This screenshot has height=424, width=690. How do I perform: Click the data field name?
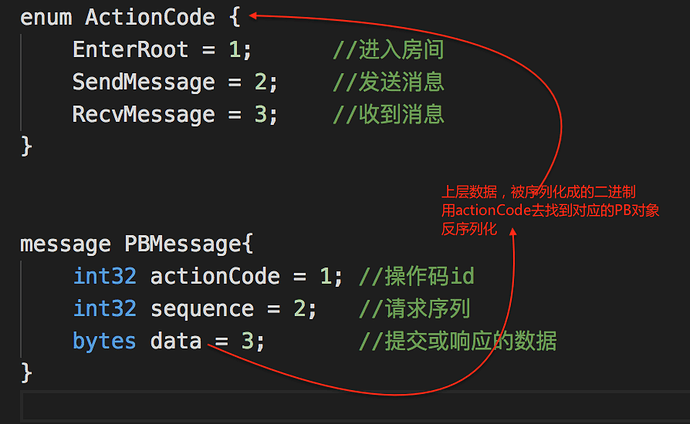click(x=176, y=341)
